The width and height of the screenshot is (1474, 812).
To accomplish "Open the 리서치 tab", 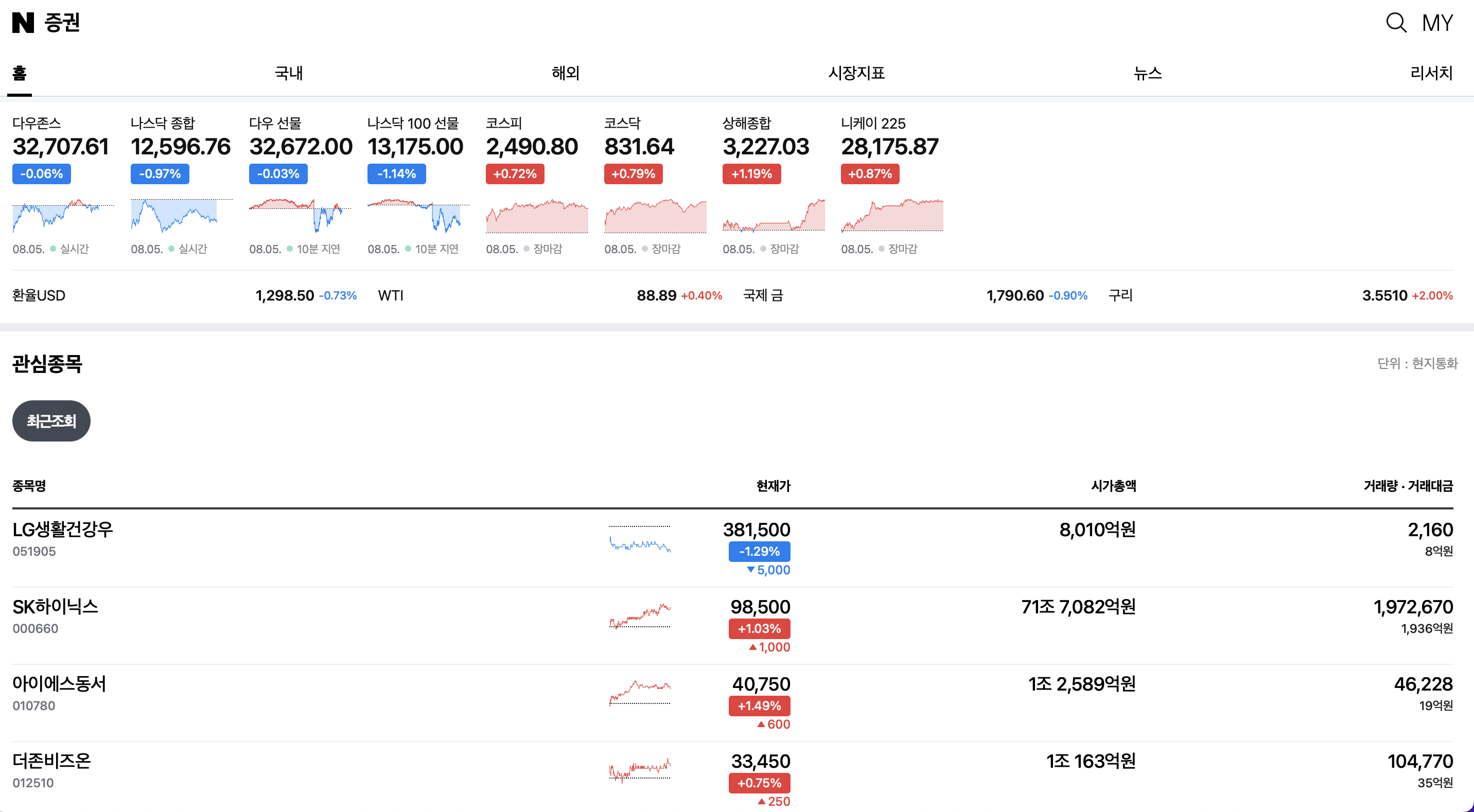I will (1431, 73).
